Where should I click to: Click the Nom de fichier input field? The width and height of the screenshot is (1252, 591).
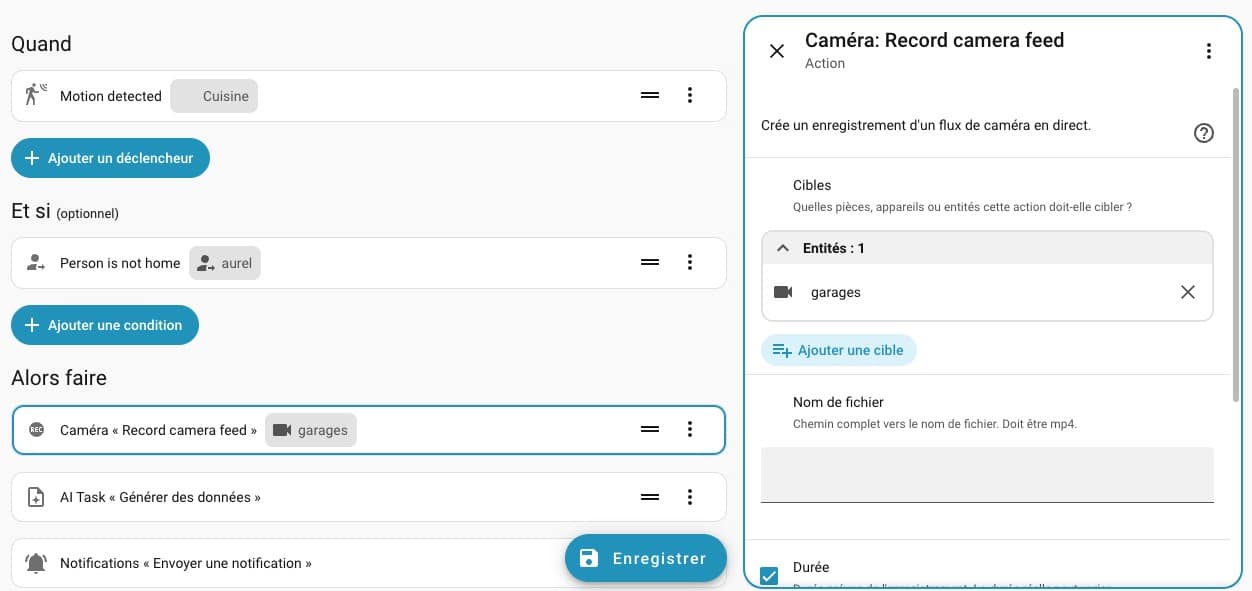click(986, 474)
